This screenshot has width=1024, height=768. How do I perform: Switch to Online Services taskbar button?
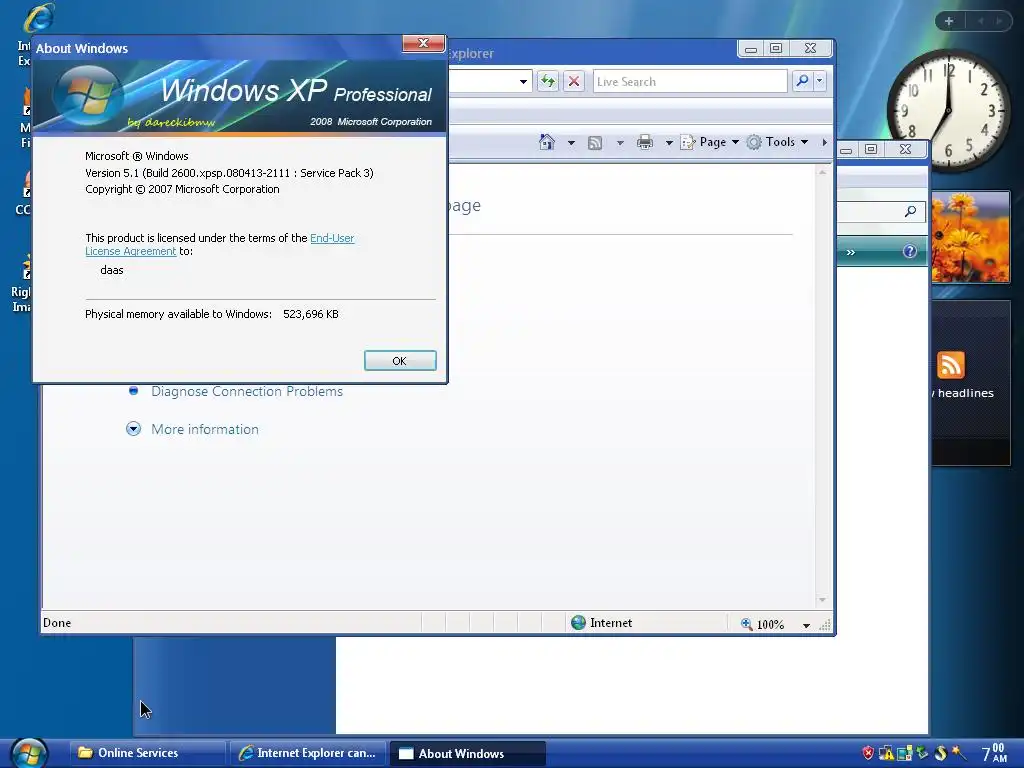click(148, 753)
